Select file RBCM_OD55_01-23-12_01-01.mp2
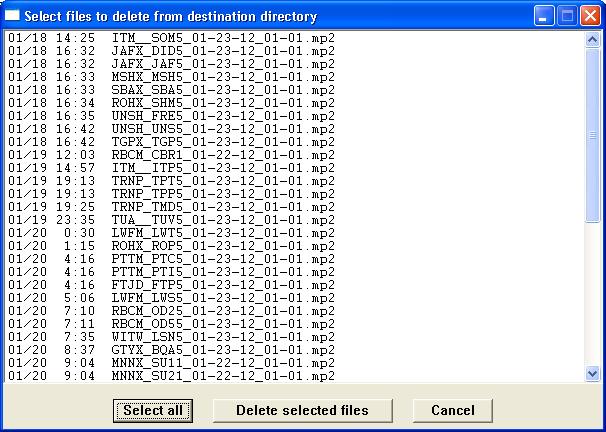 tap(296, 324)
